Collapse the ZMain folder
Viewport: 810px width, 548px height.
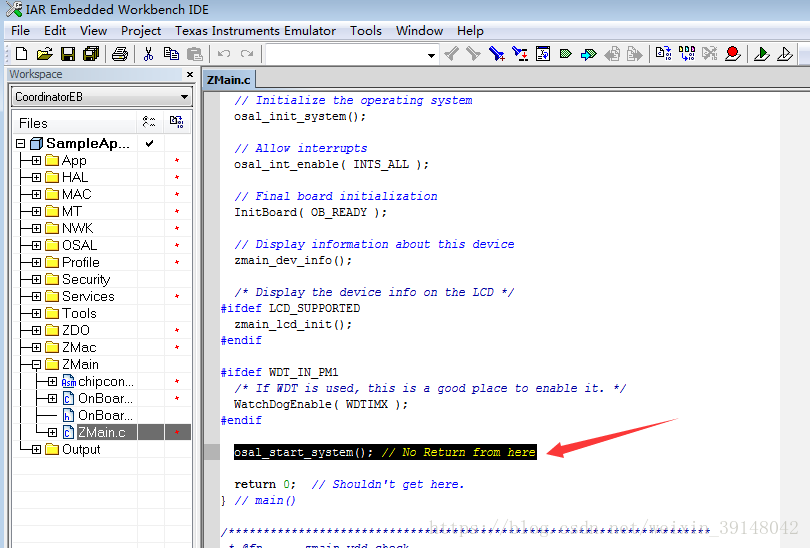point(36,365)
